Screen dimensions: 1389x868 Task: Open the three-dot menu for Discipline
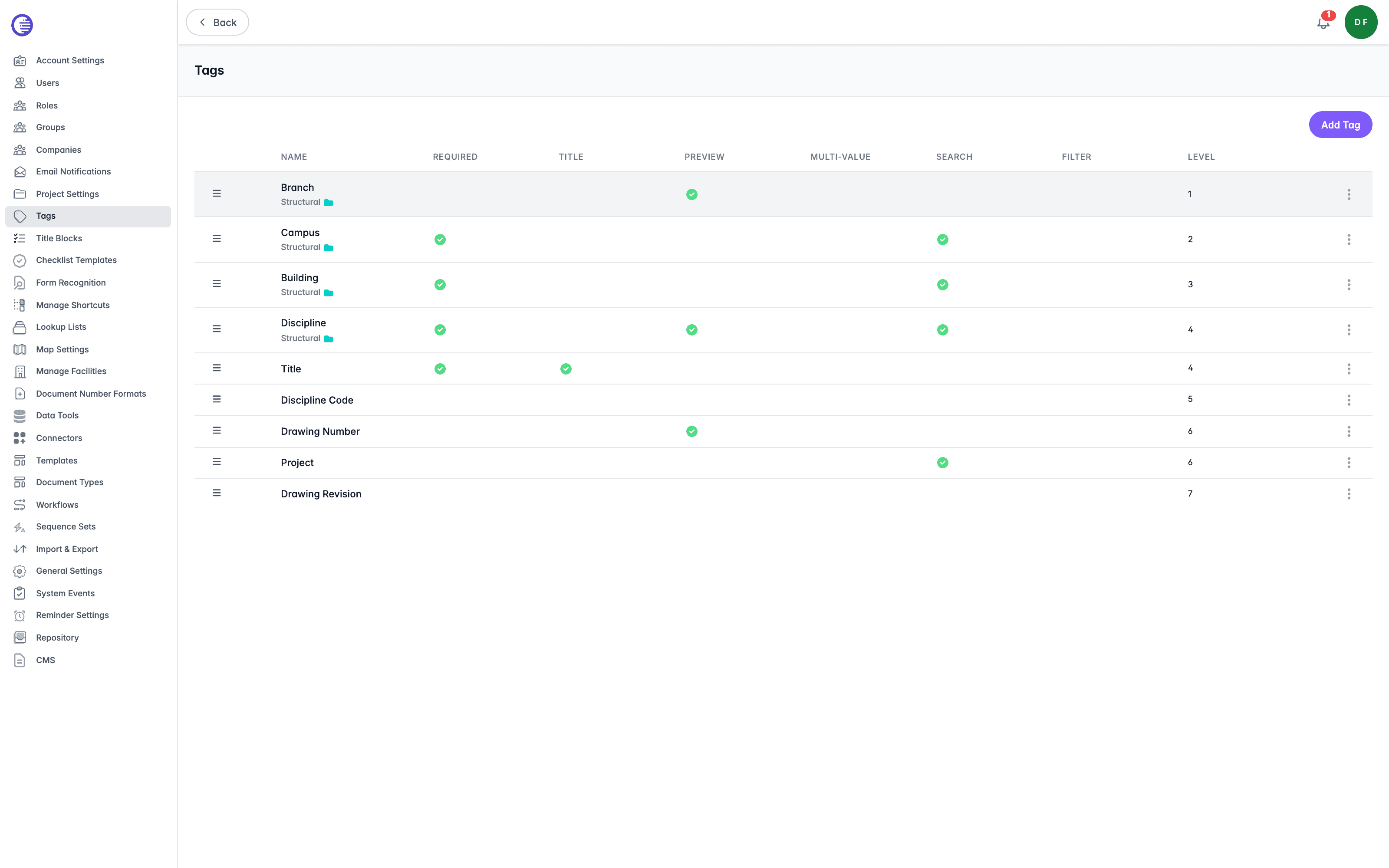coord(1349,329)
